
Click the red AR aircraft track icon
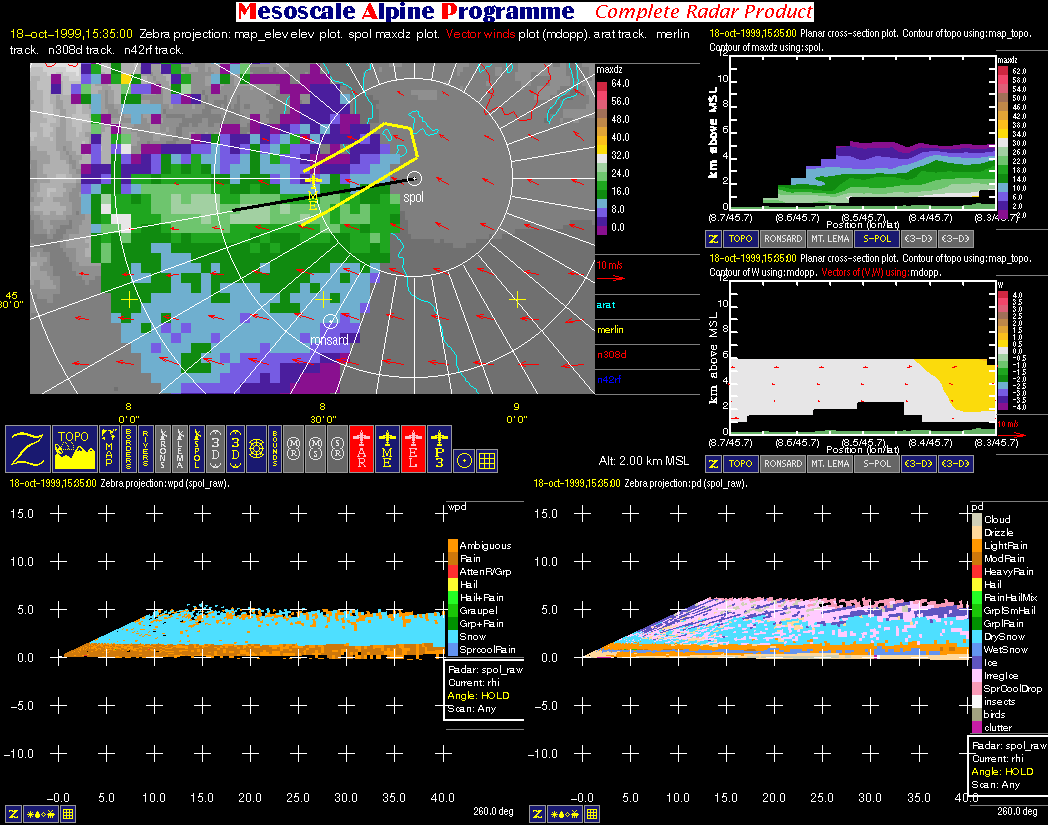pyautogui.click(x=360, y=448)
